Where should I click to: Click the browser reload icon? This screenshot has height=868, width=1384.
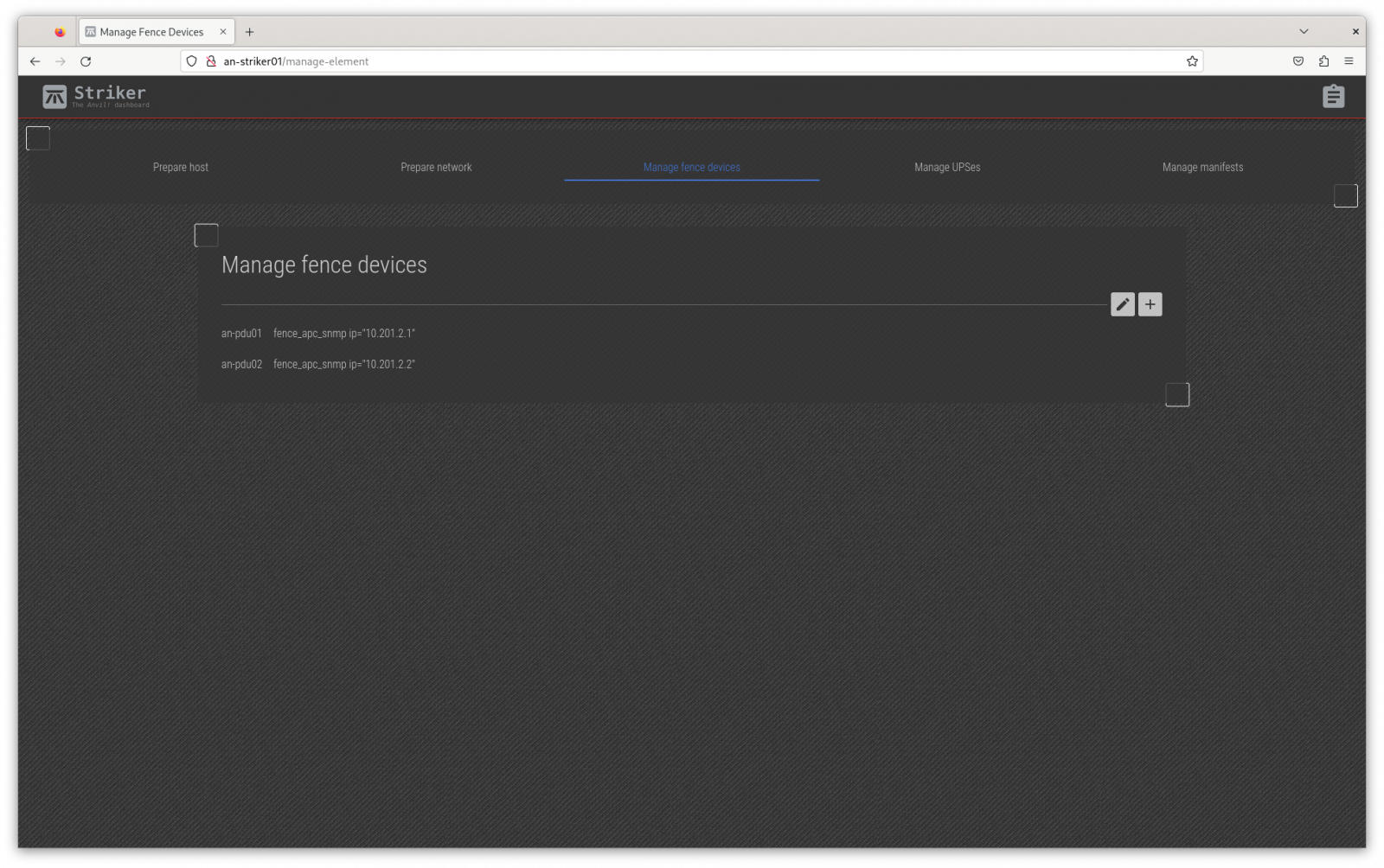pyautogui.click(x=86, y=61)
